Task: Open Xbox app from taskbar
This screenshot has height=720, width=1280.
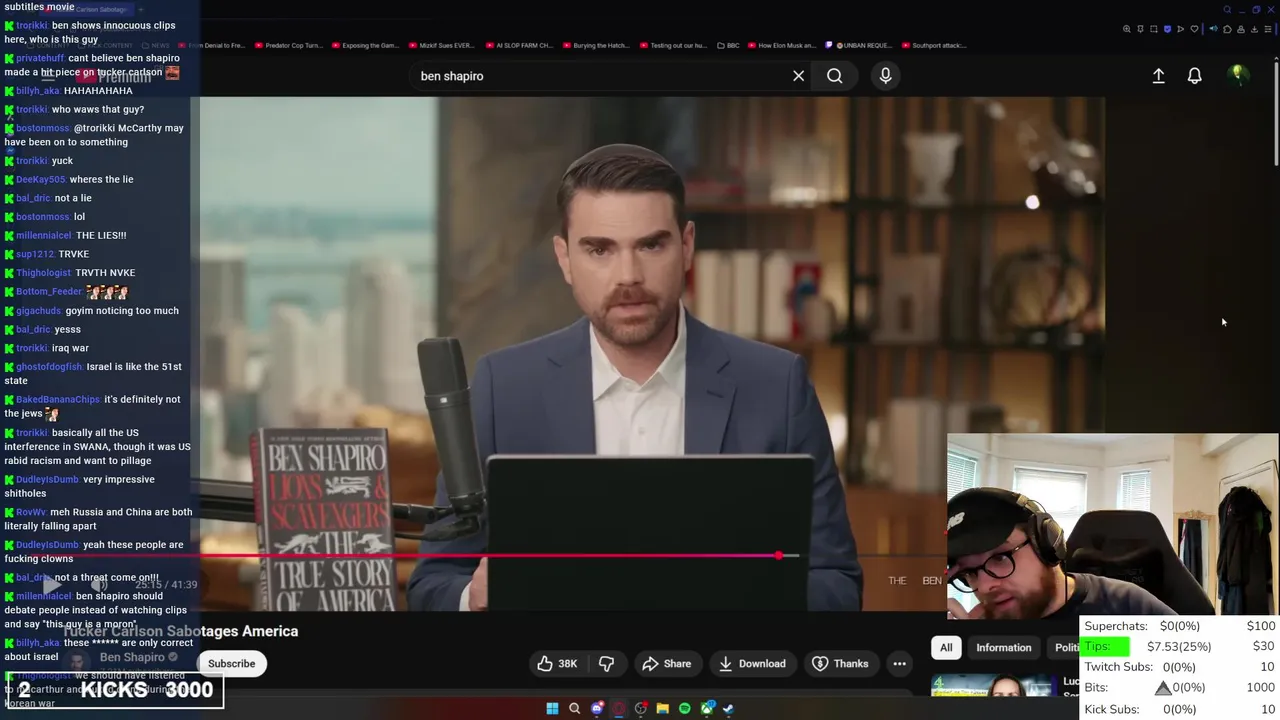Action: coord(708,708)
